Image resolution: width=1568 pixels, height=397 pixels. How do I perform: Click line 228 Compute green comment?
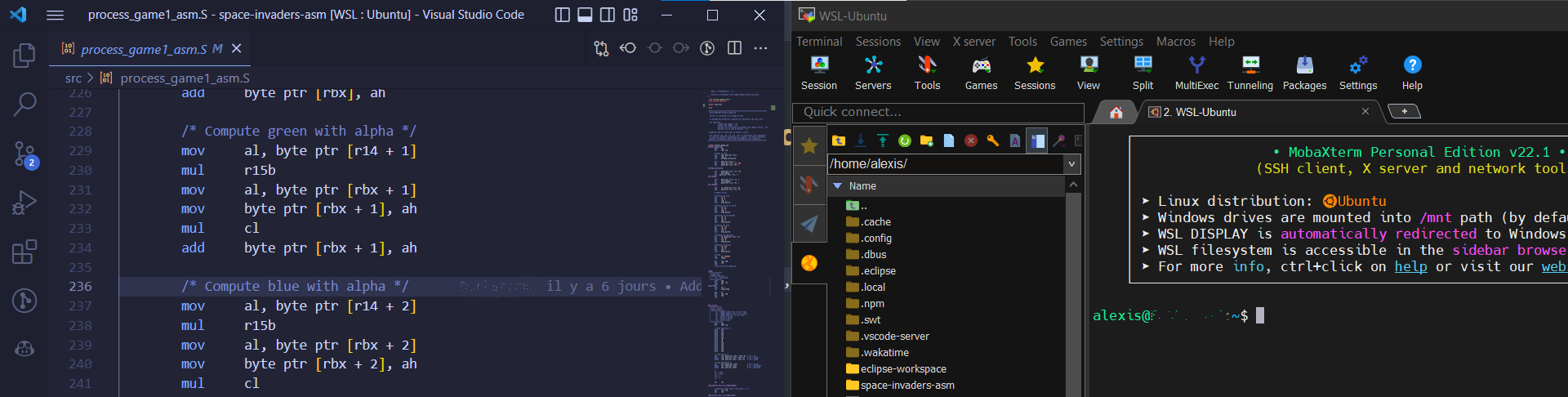[x=299, y=131]
